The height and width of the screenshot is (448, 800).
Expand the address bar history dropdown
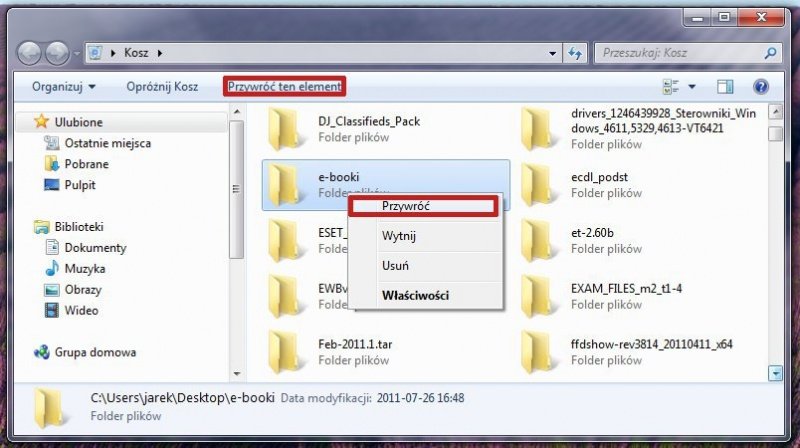(554, 52)
